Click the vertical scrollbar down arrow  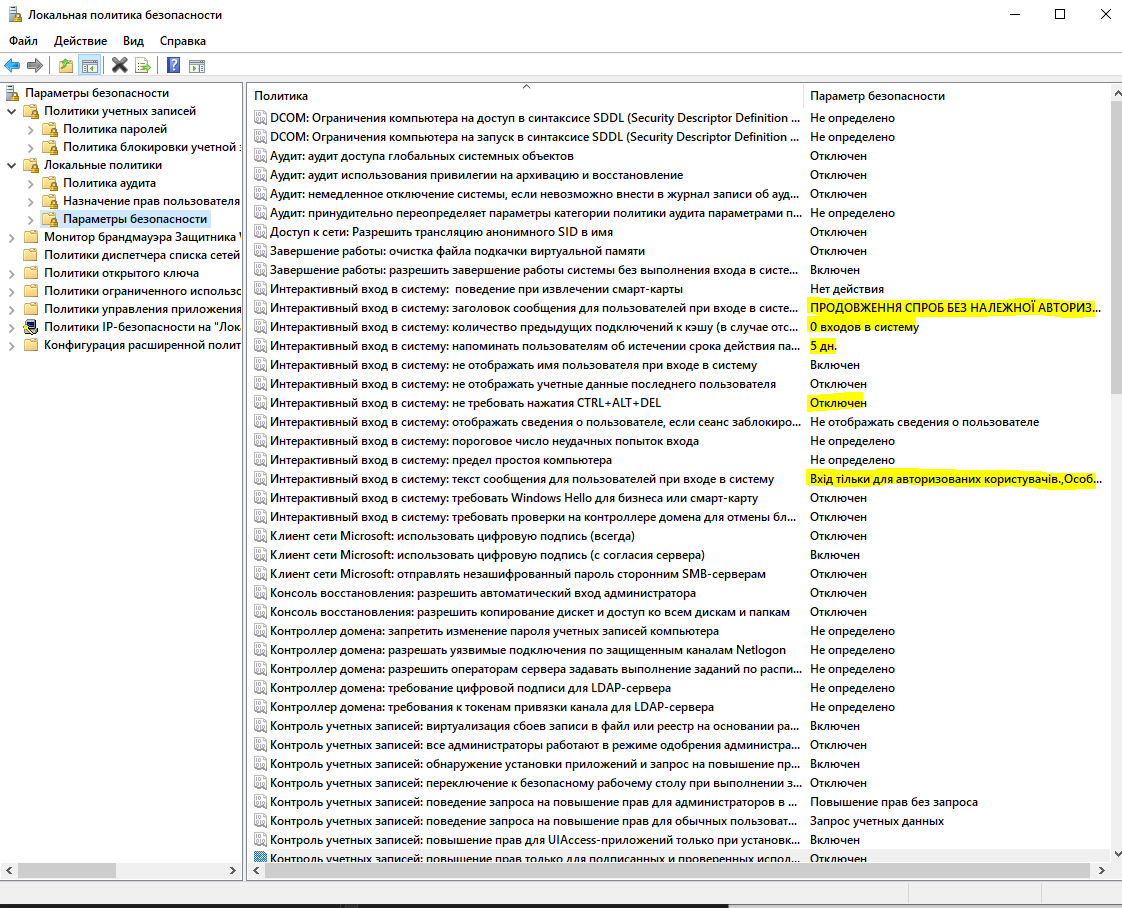pyautogui.click(x=1115, y=853)
